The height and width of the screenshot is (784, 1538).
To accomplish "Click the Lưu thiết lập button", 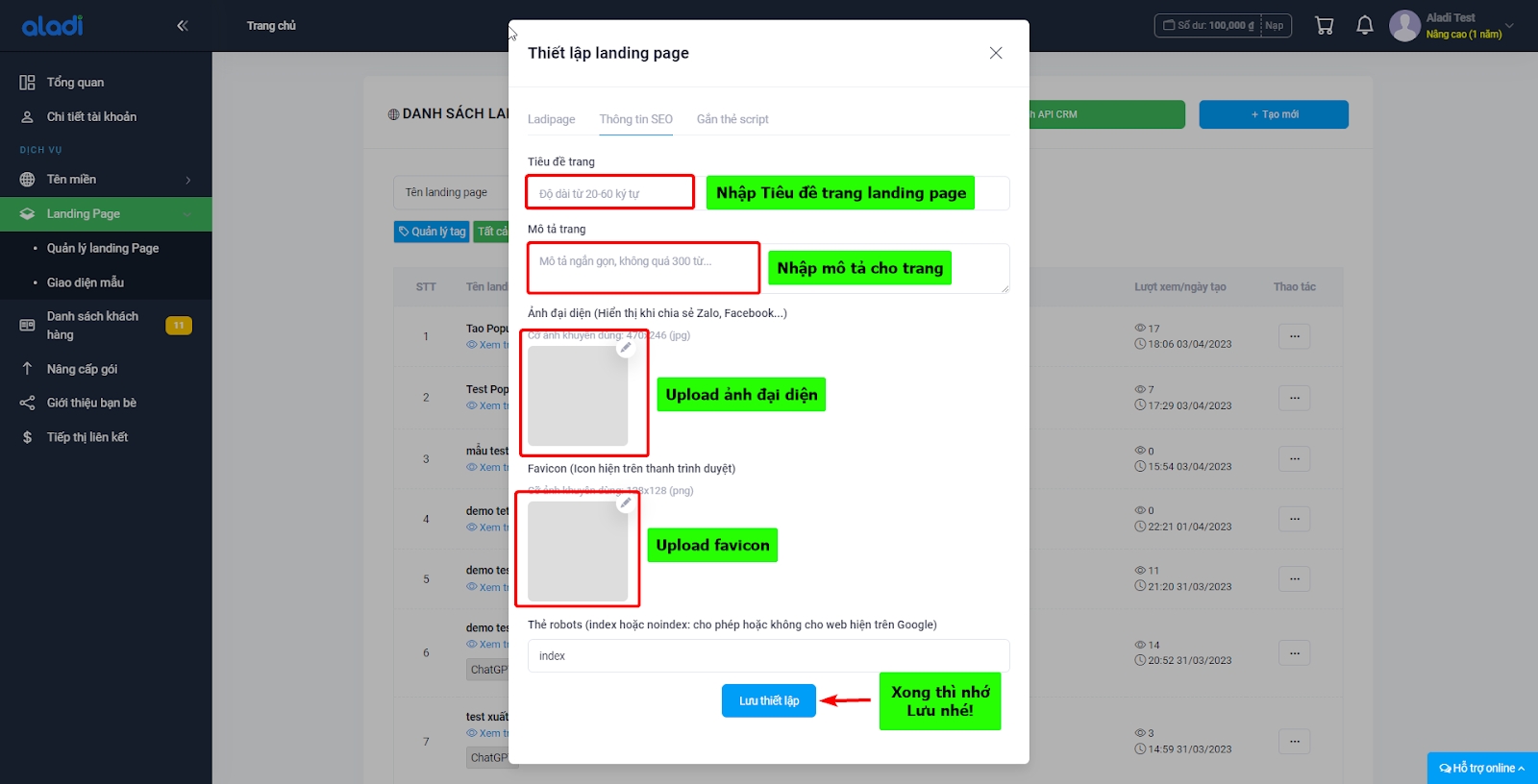I will (x=768, y=701).
